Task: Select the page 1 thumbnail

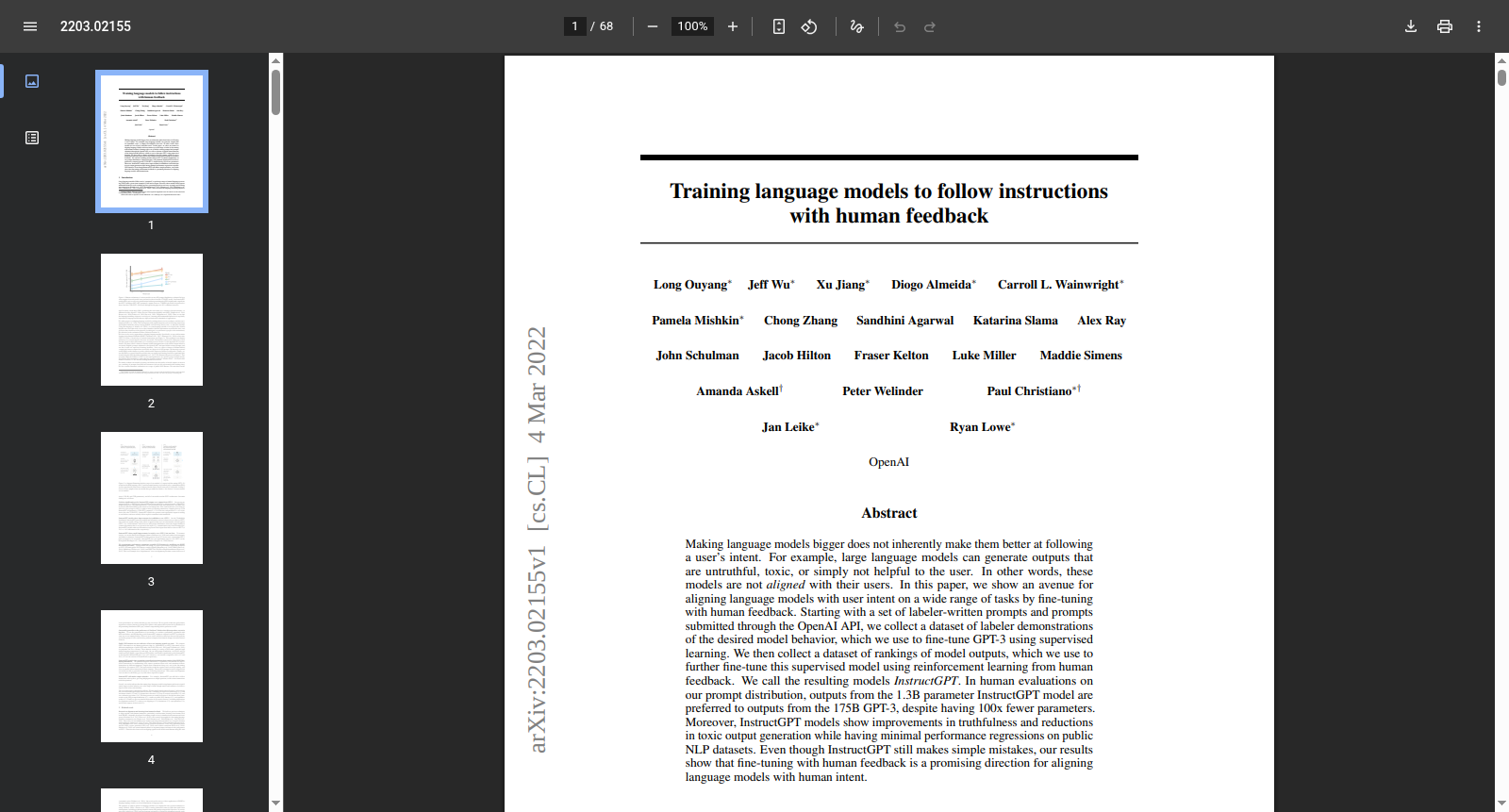Action: (152, 141)
